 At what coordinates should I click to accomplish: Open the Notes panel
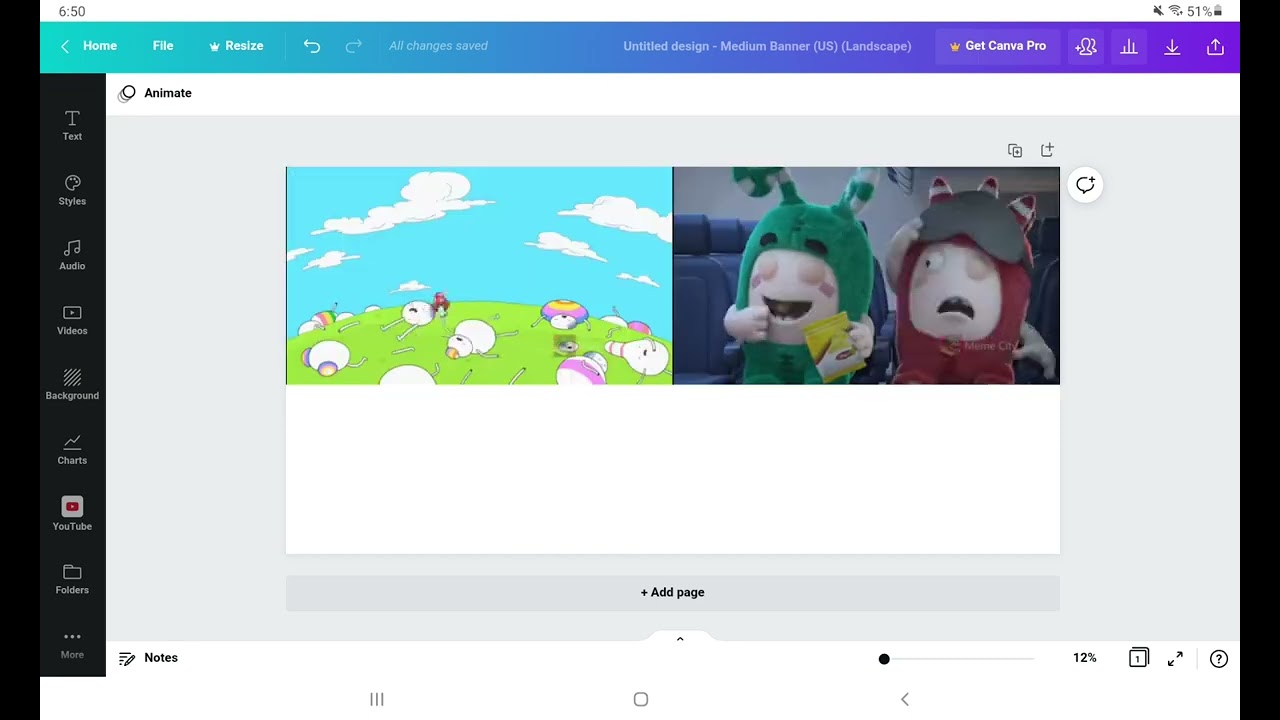(x=149, y=658)
